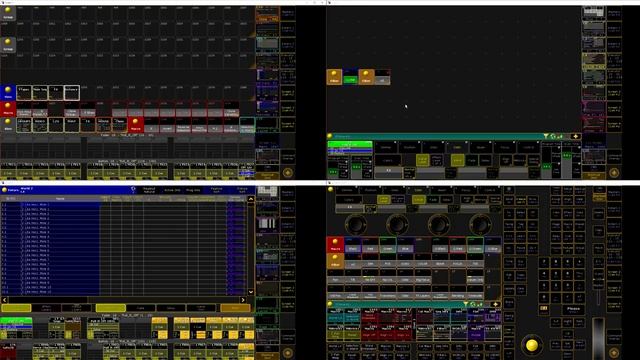Click first yellow layer button under Fixture sheet
Viewport: 640px width, 360px height.
coord(16,308)
